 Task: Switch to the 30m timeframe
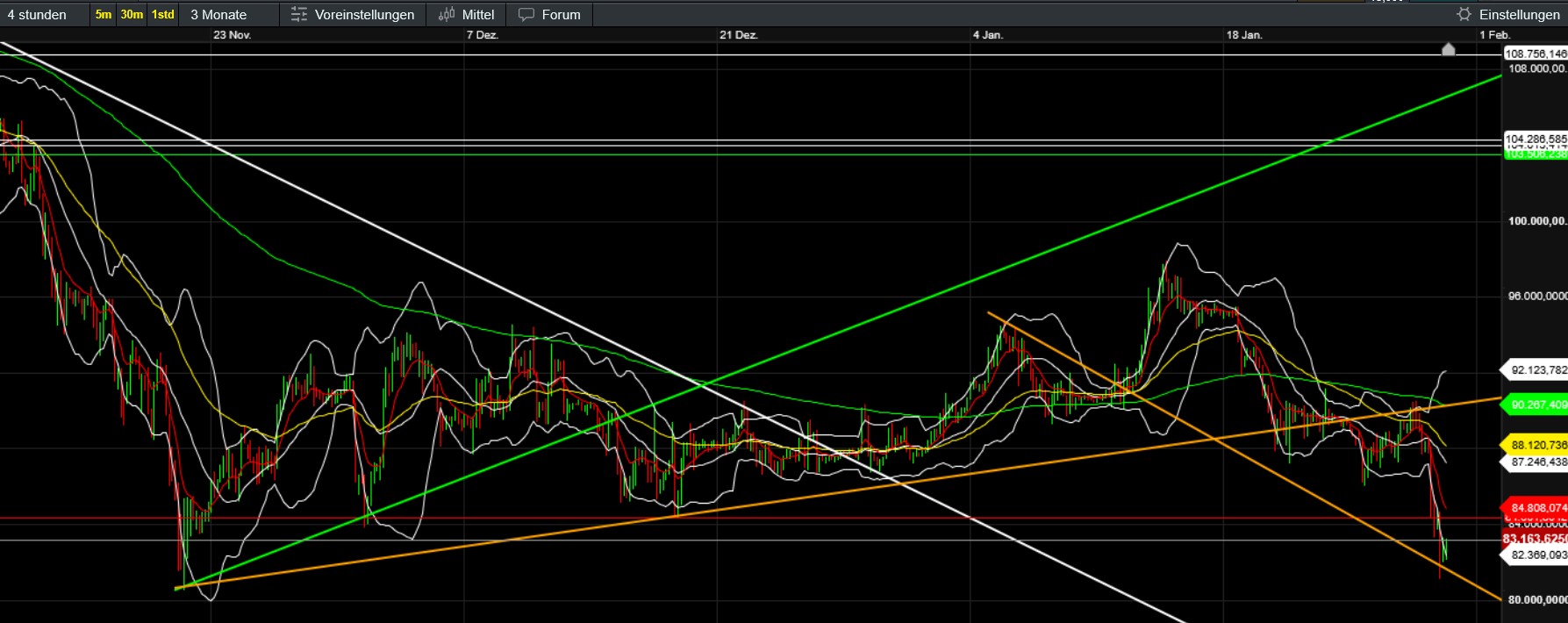(x=132, y=15)
